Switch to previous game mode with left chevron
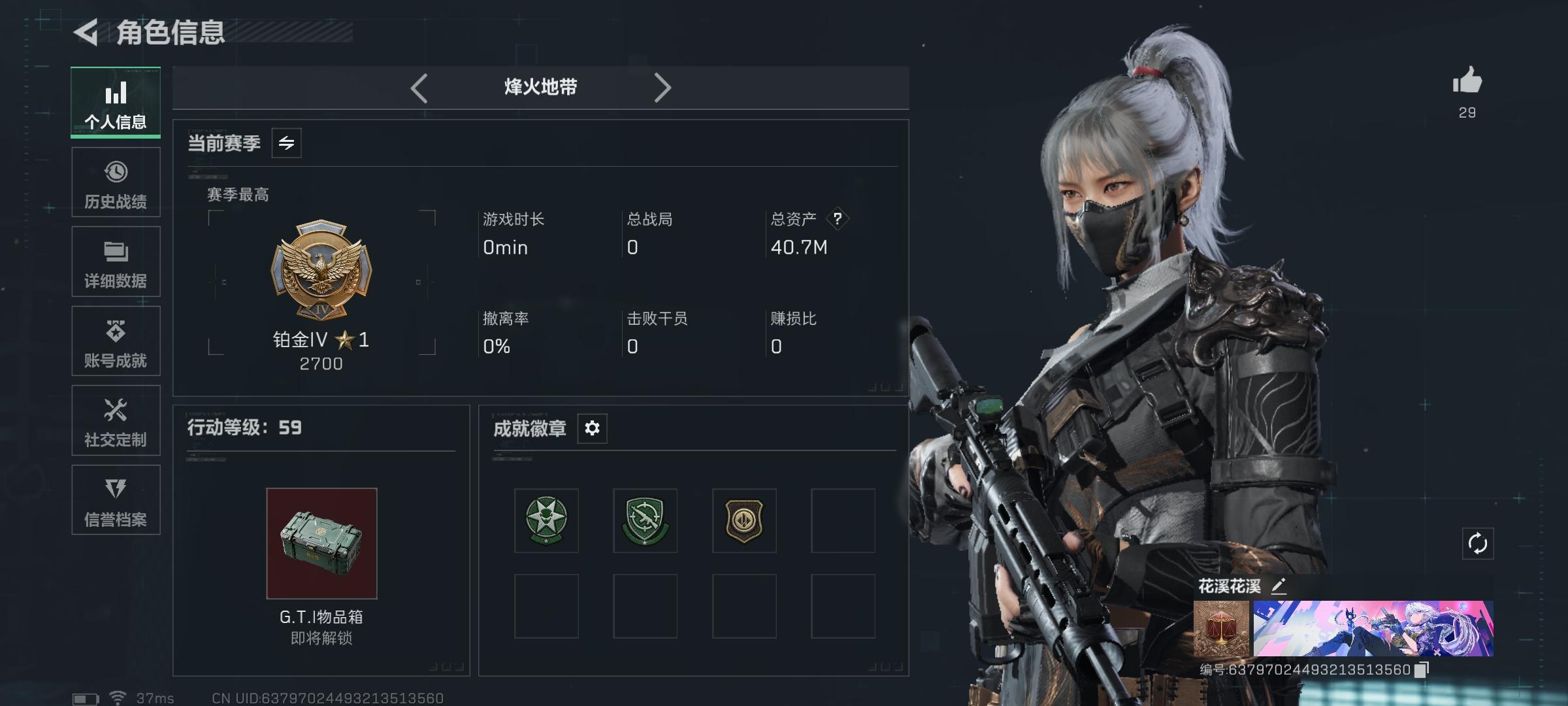 click(x=419, y=88)
